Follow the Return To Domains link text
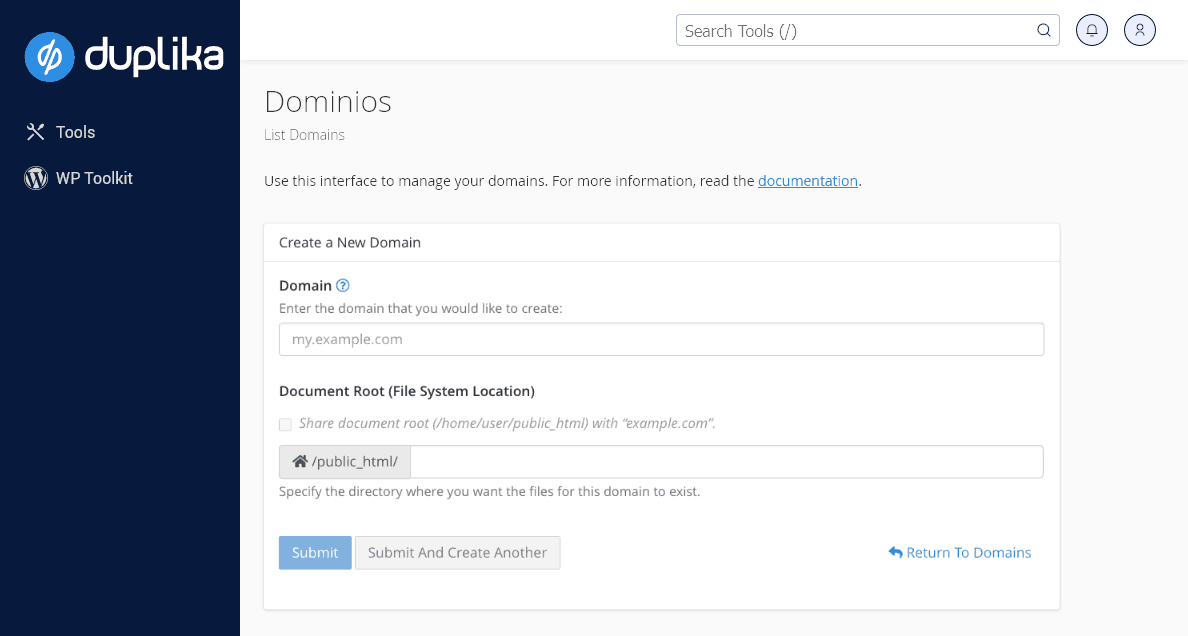This screenshot has height=636, width=1188. tap(968, 553)
